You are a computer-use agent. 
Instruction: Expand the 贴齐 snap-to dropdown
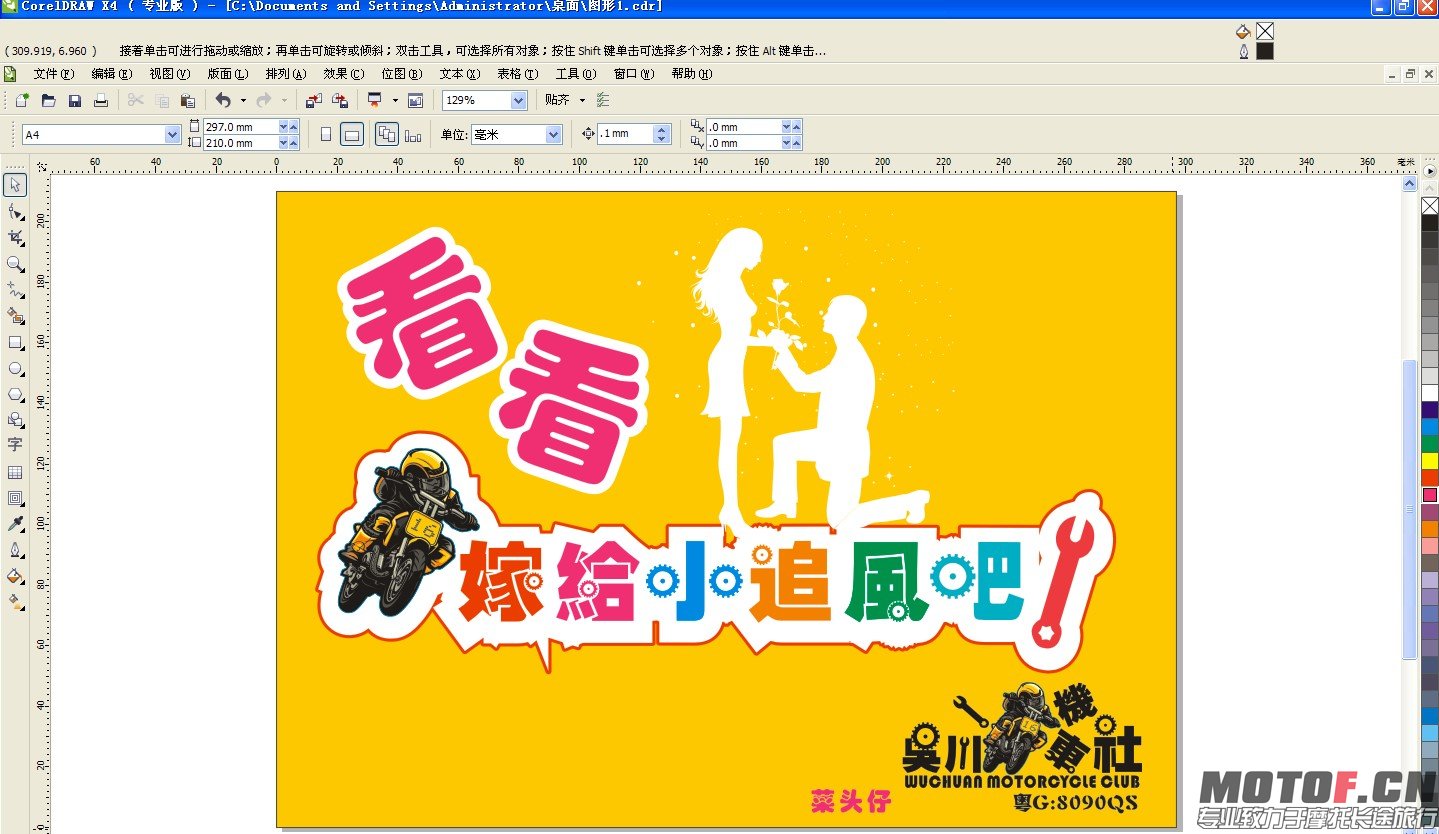tap(582, 100)
